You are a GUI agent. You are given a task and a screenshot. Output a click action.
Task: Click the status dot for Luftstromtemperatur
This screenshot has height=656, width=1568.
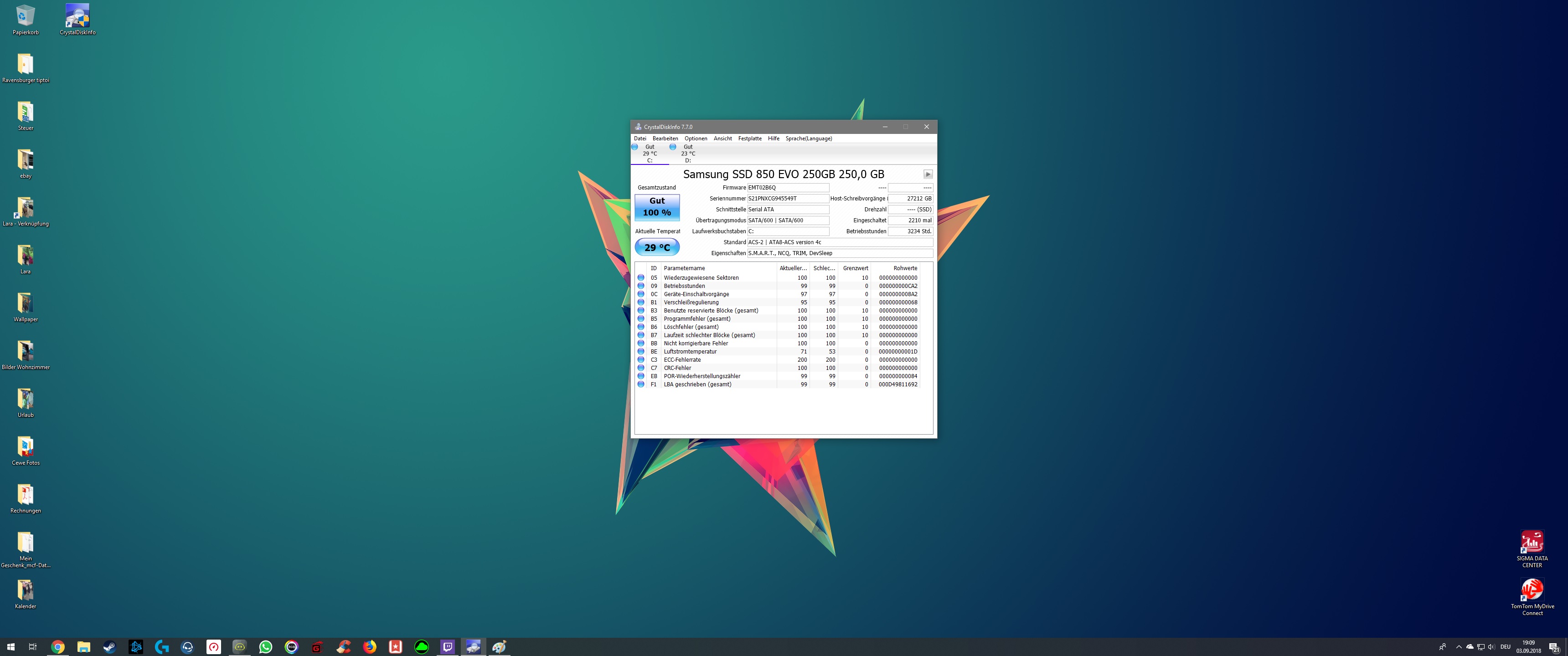click(x=640, y=352)
